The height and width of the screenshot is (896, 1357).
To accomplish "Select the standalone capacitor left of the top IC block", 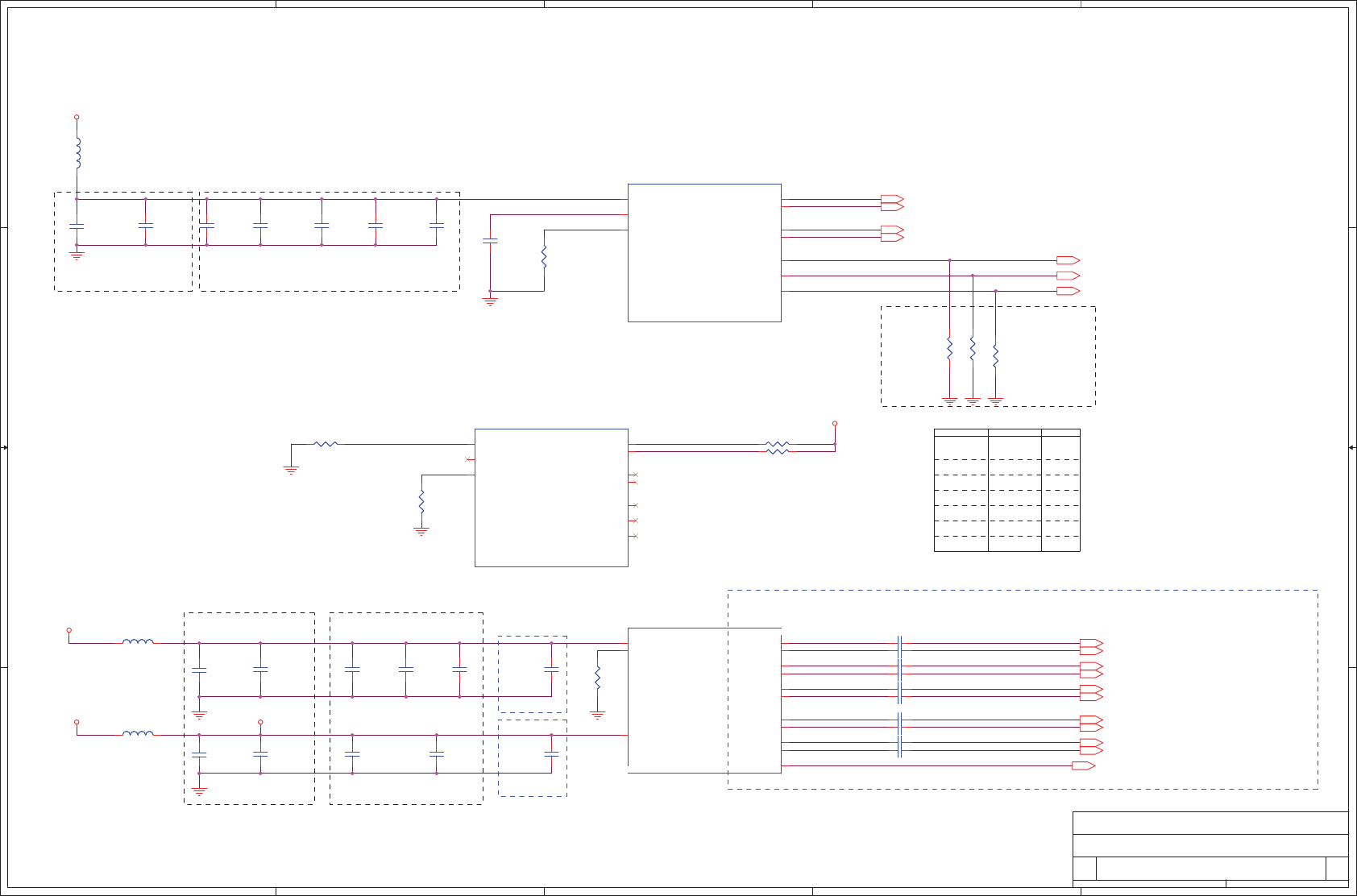I will pos(490,240).
